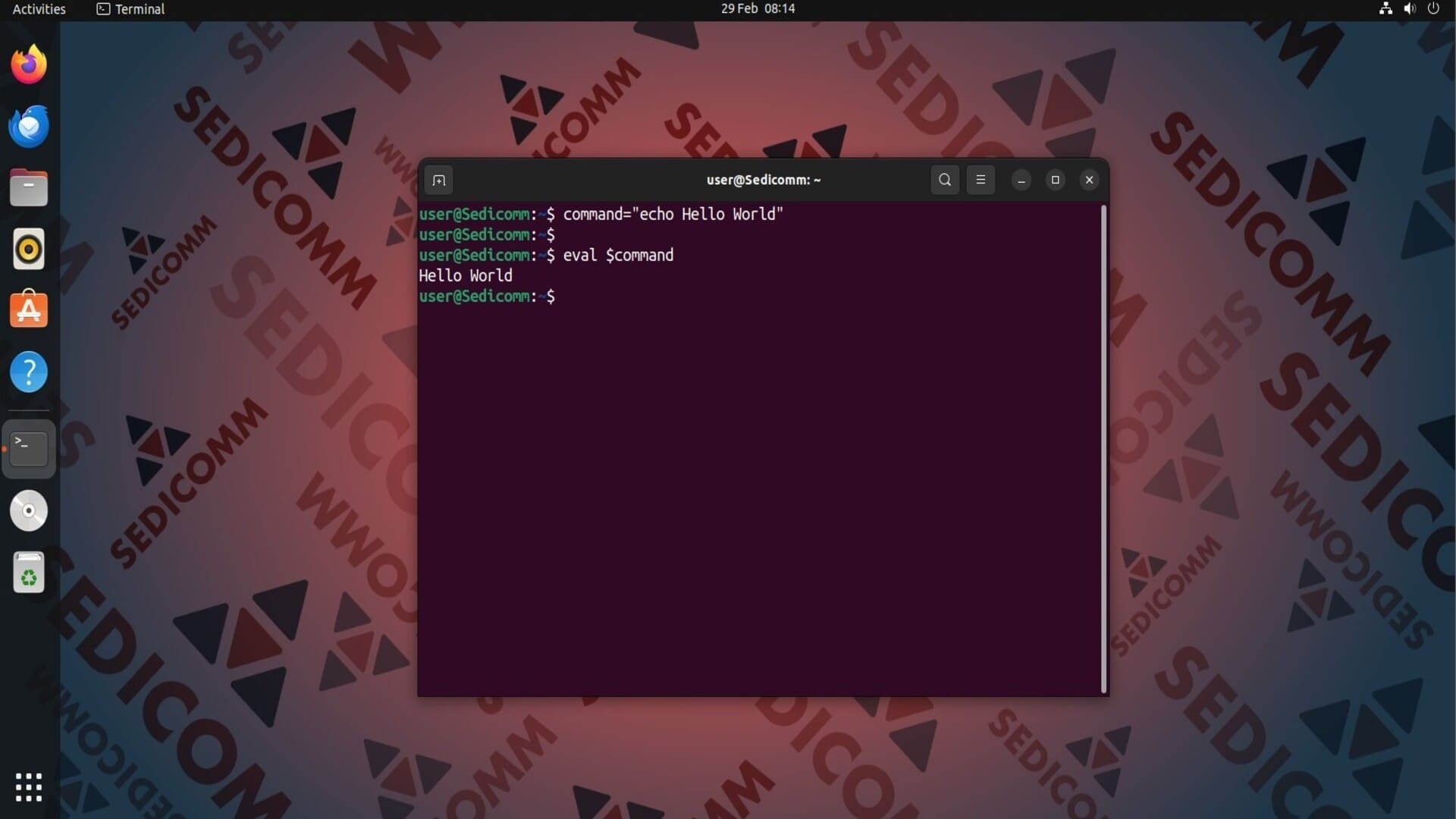Screen dimensions: 1456x819
Task: Click the terminal search icon
Action: coord(945,180)
